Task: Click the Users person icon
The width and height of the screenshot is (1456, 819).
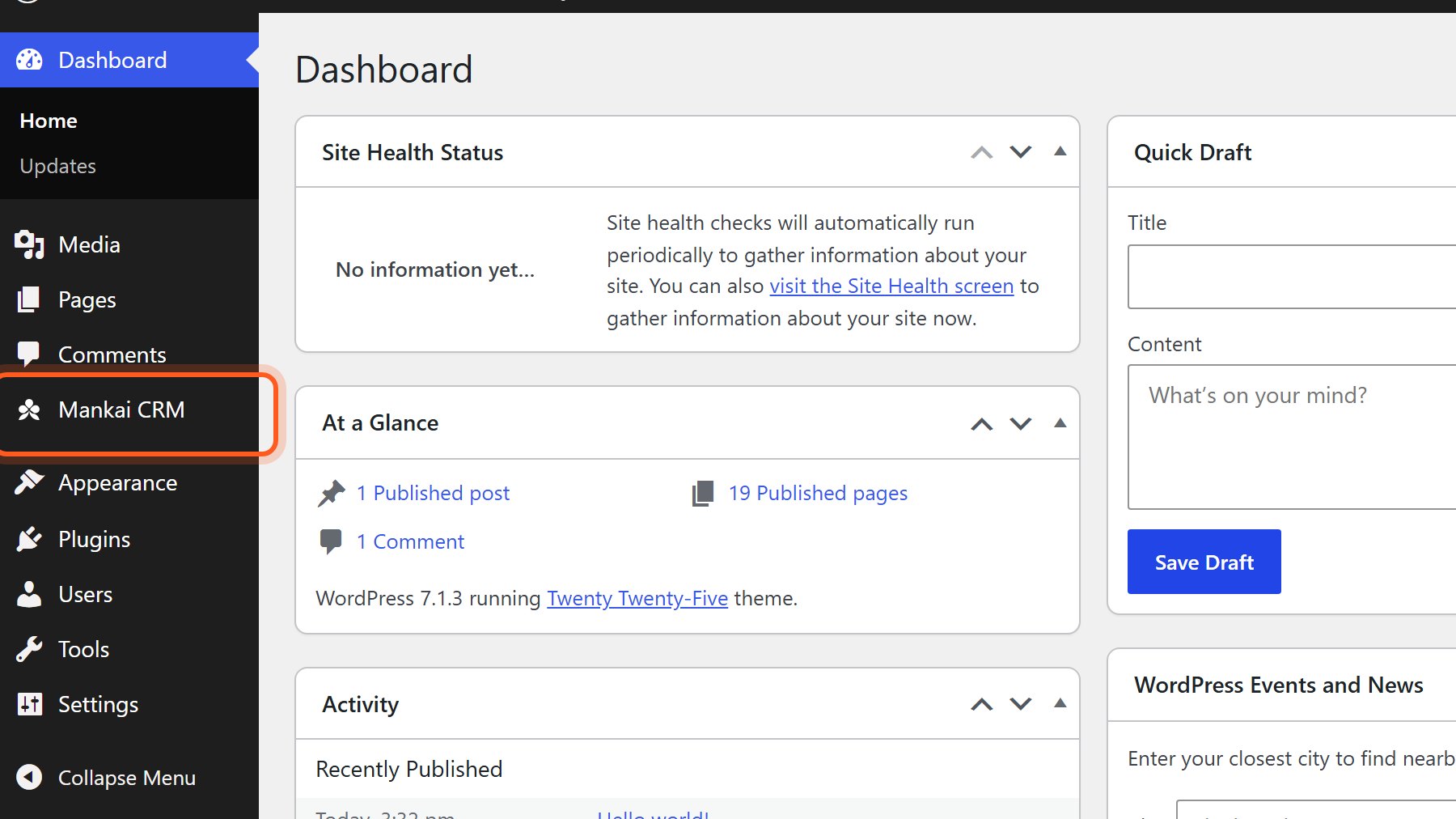Action: pos(29,594)
